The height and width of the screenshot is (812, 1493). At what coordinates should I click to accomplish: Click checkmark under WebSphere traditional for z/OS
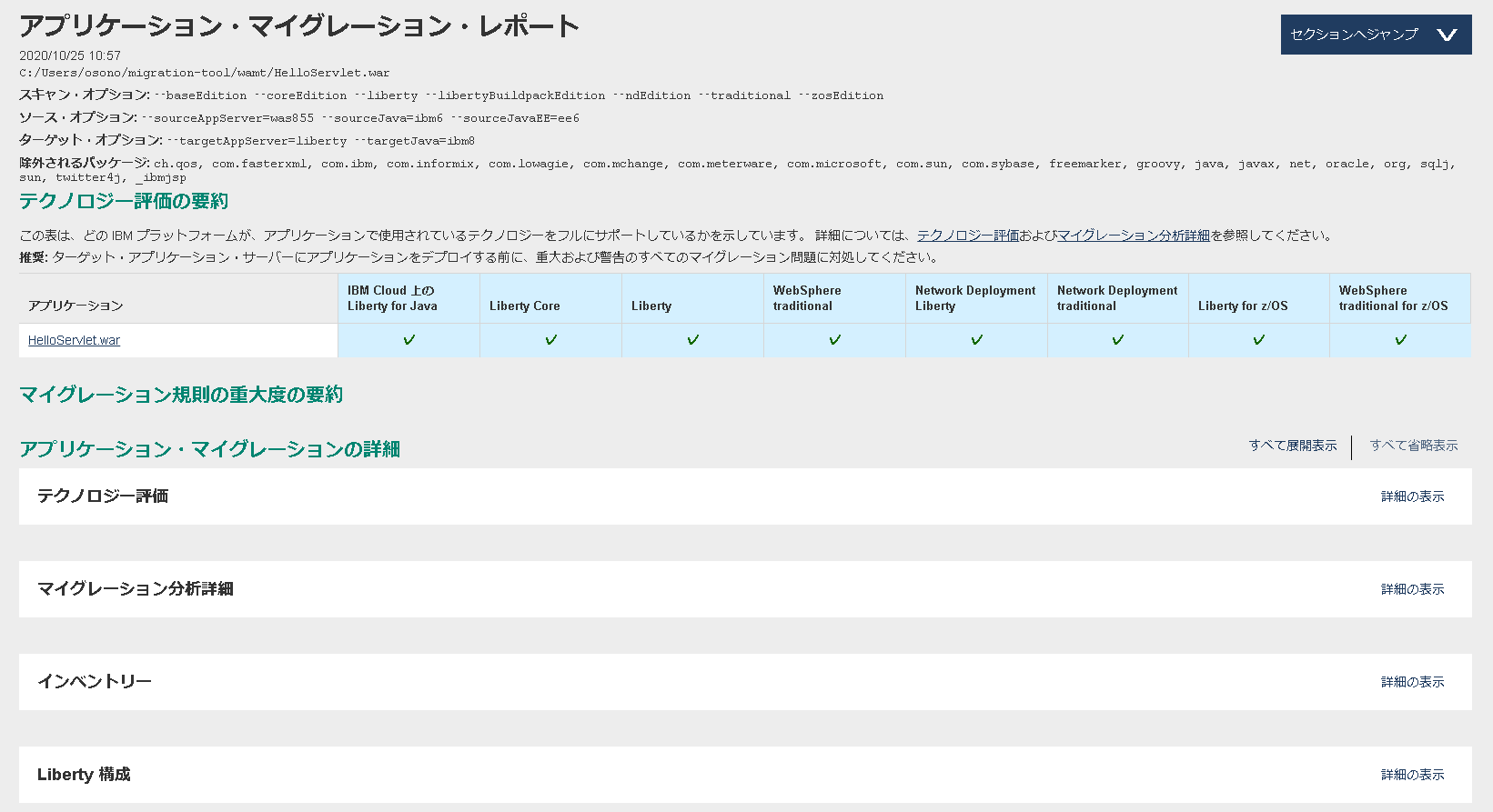[x=1401, y=340]
